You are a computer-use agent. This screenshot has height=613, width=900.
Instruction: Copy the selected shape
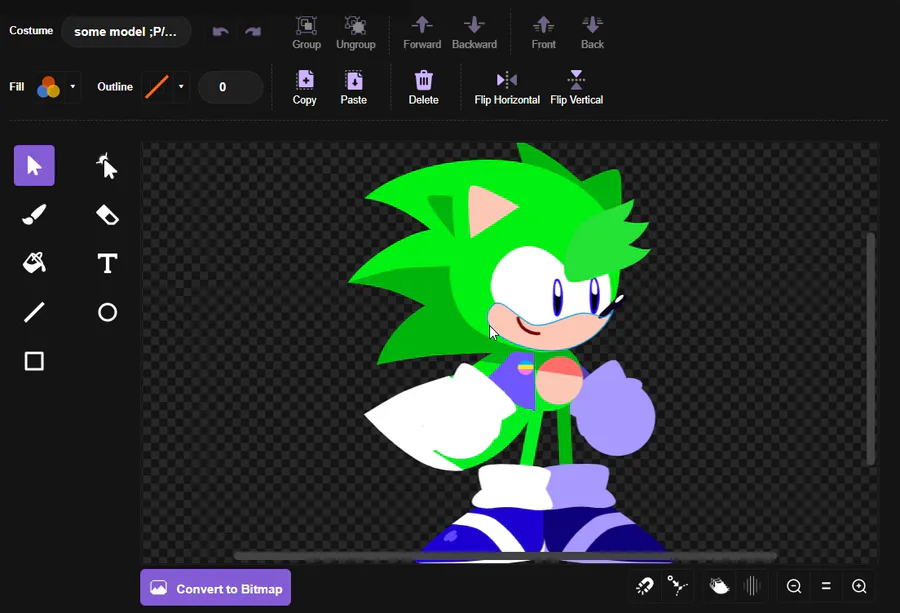[305, 88]
